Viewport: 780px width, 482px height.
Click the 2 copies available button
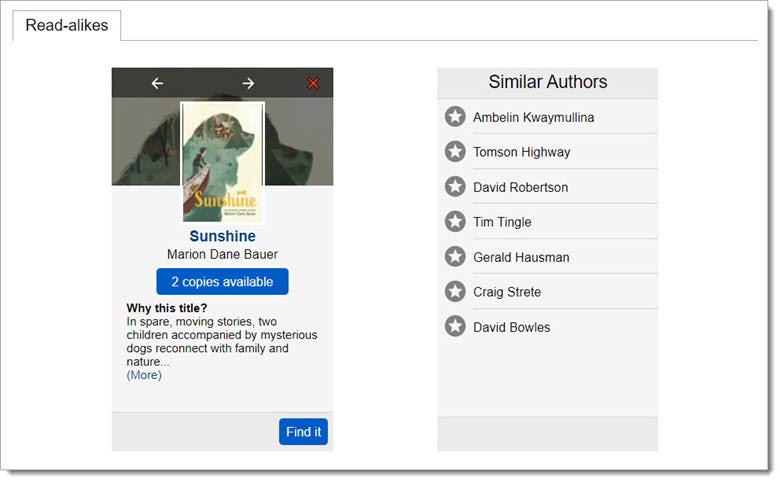click(222, 282)
